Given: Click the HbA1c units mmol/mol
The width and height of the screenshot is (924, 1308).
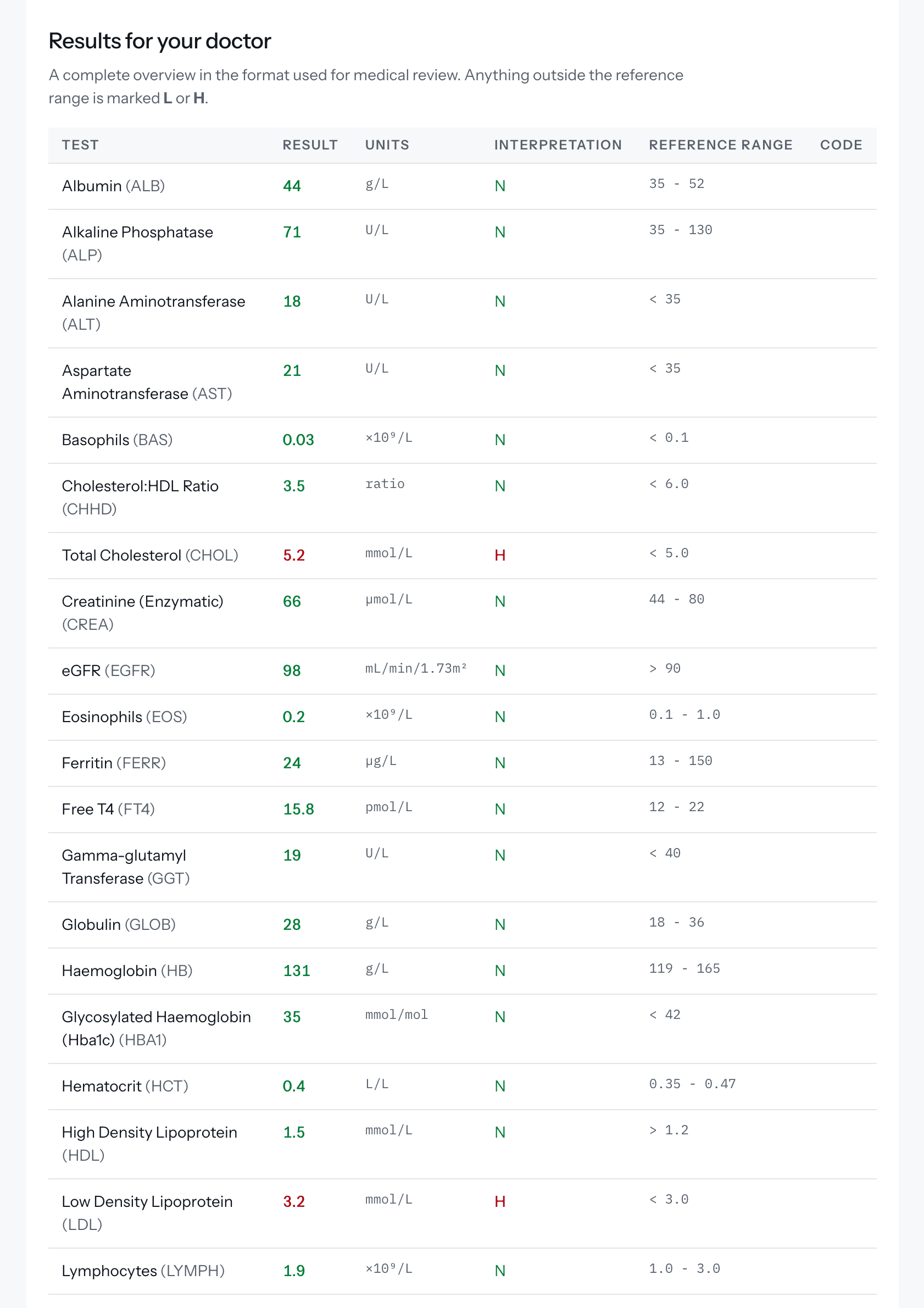Looking at the screenshot, I should click(397, 1015).
